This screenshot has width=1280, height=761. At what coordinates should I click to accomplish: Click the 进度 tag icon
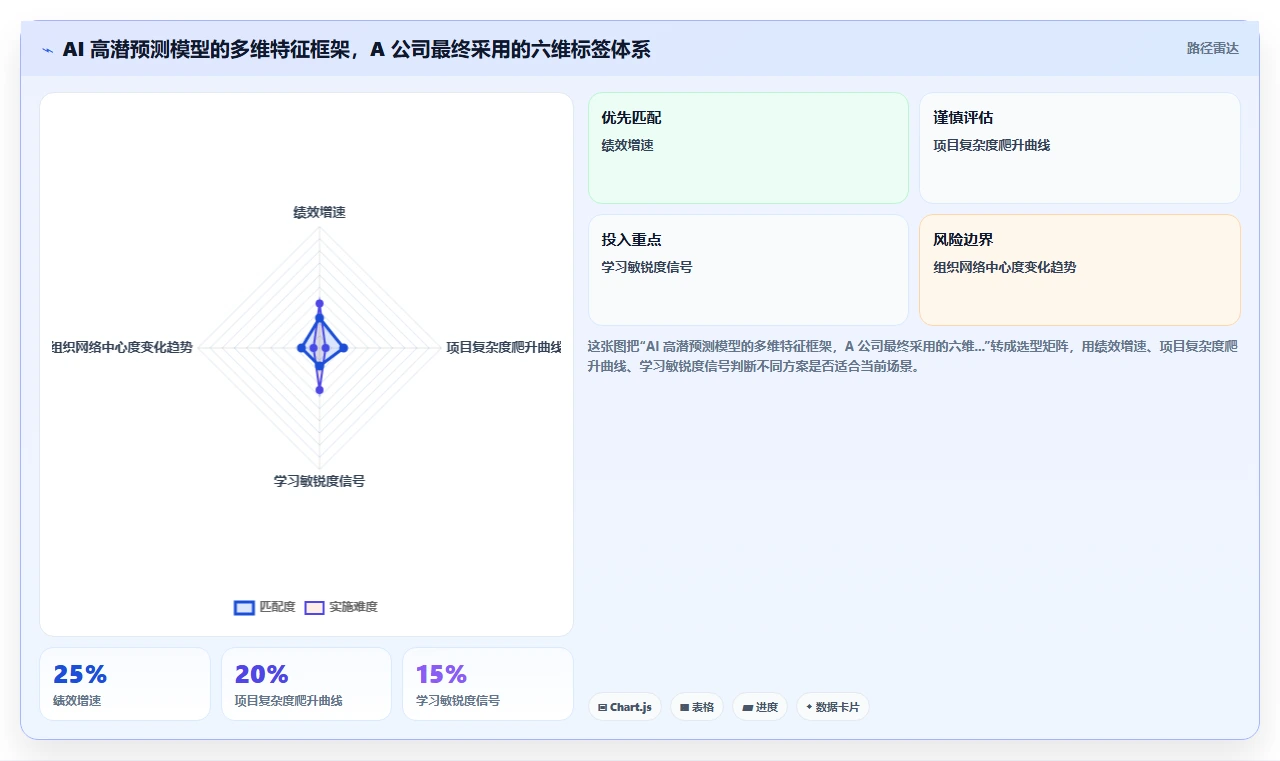point(747,707)
